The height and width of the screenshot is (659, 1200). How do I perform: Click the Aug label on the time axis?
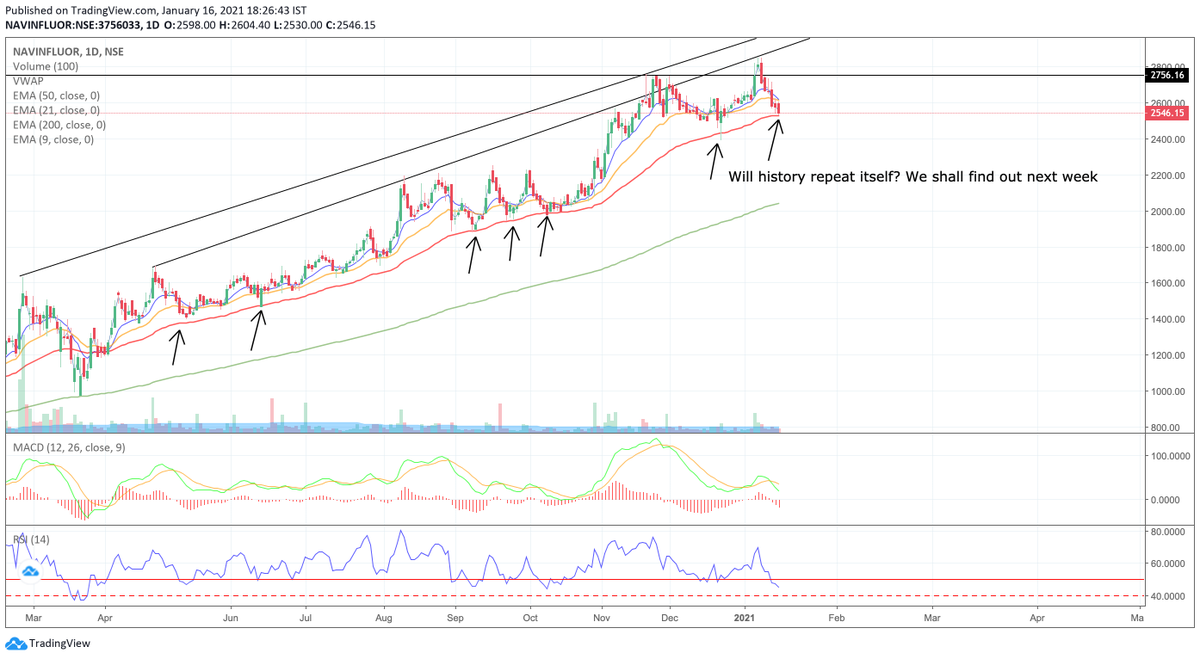point(384,619)
